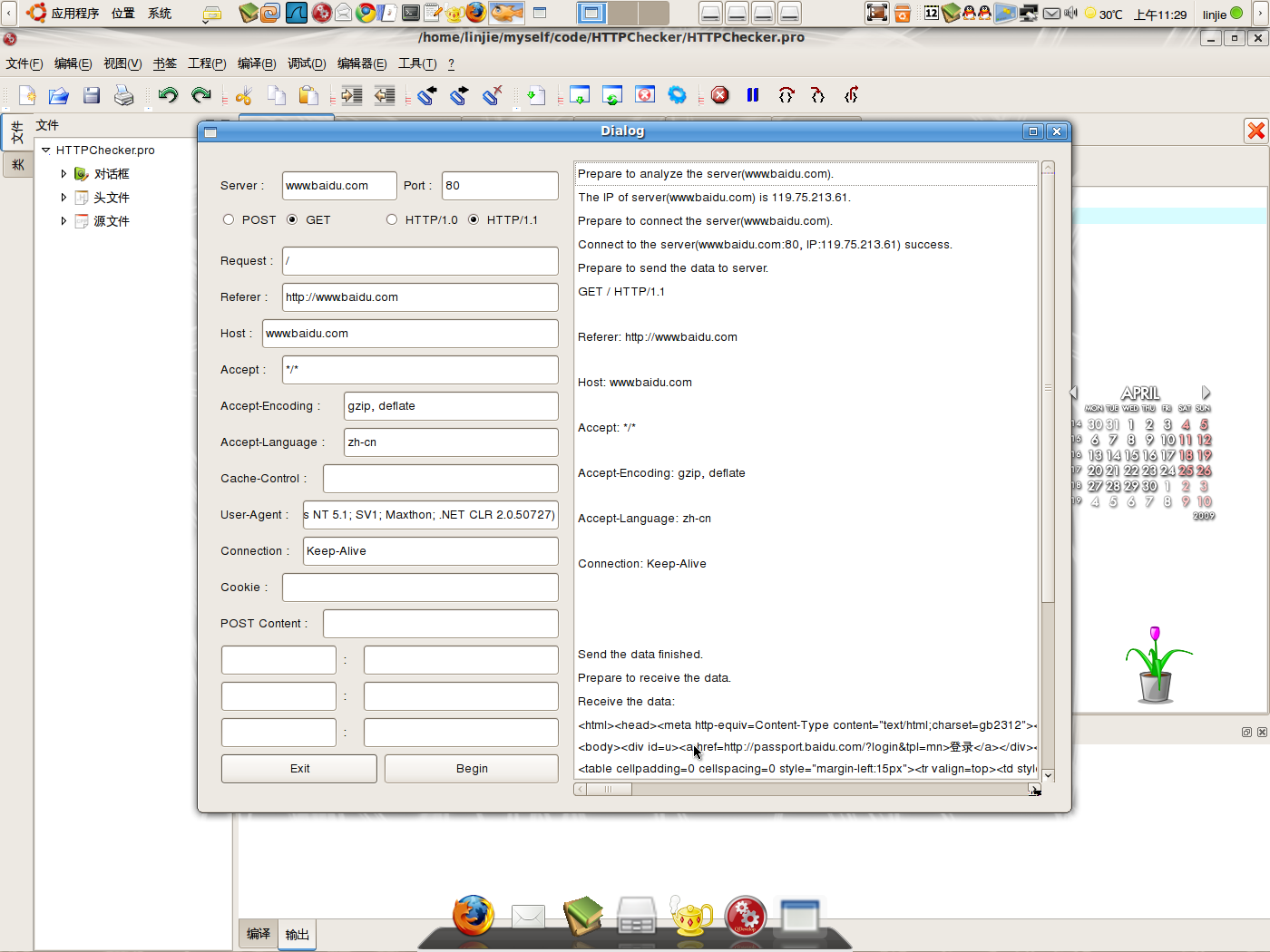The width and height of the screenshot is (1270, 952).
Task: Open the 应用程序 system menu
Action: [63, 14]
